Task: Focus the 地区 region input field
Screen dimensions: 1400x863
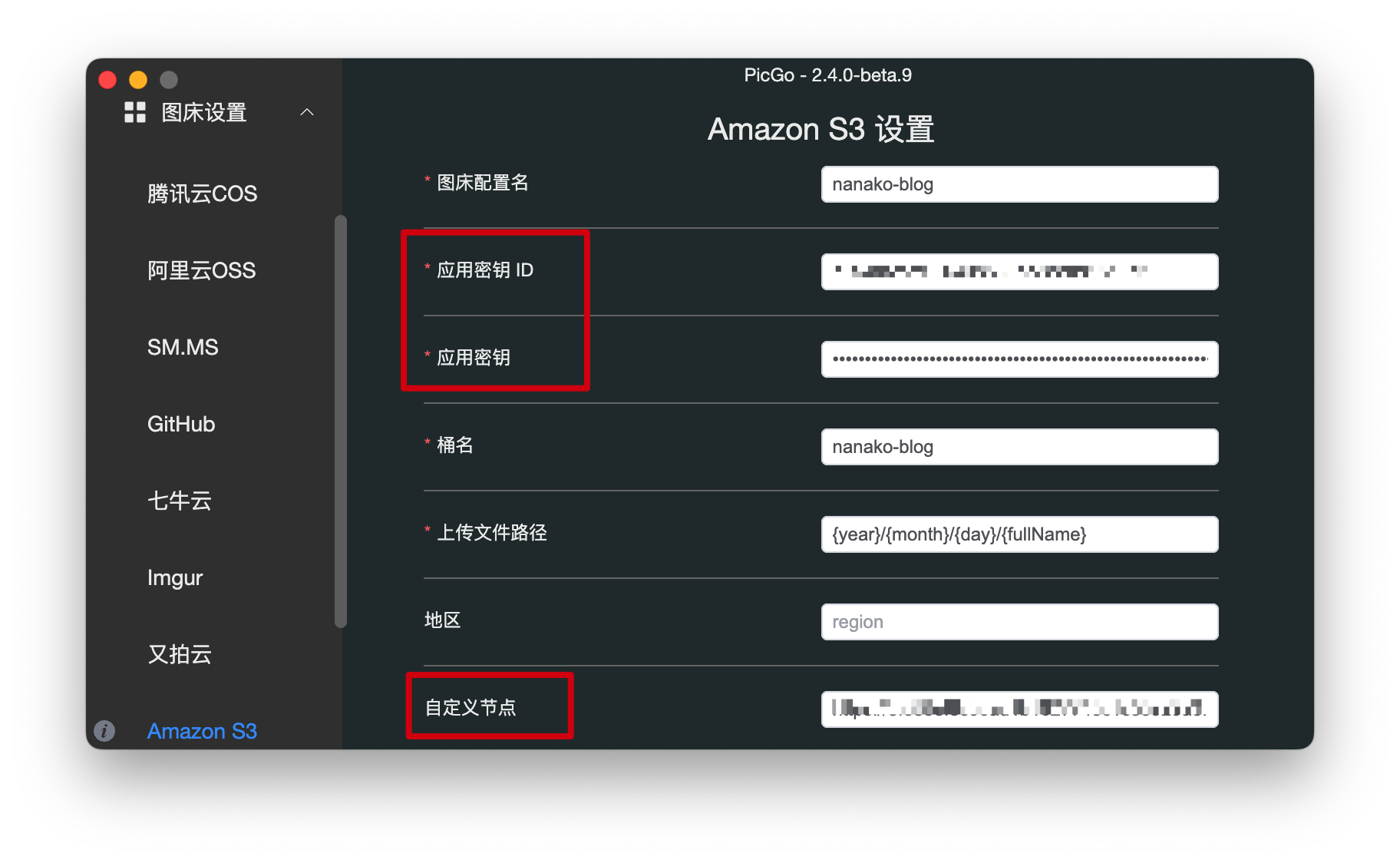Action: [1019, 622]
